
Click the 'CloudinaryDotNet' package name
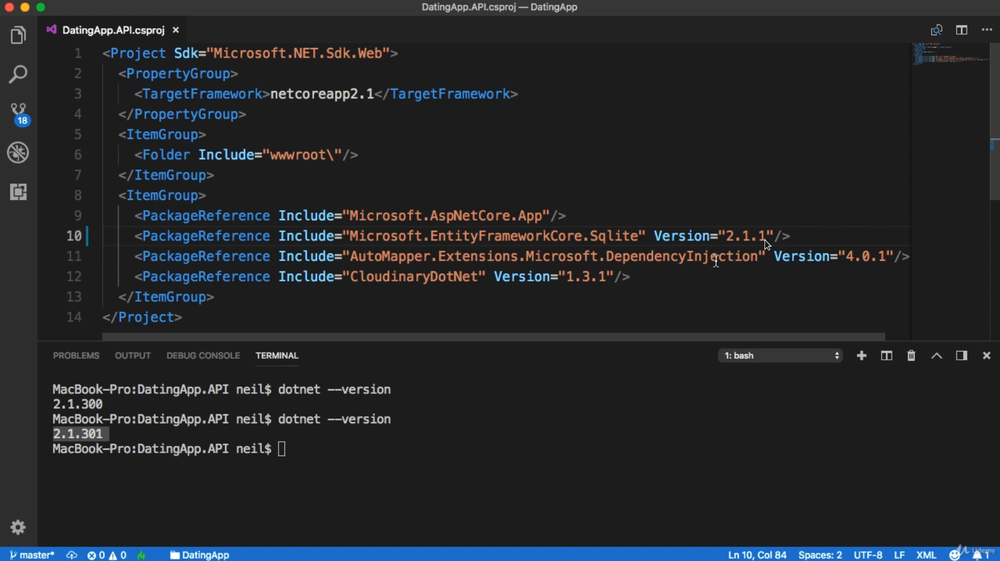[414, 277]
